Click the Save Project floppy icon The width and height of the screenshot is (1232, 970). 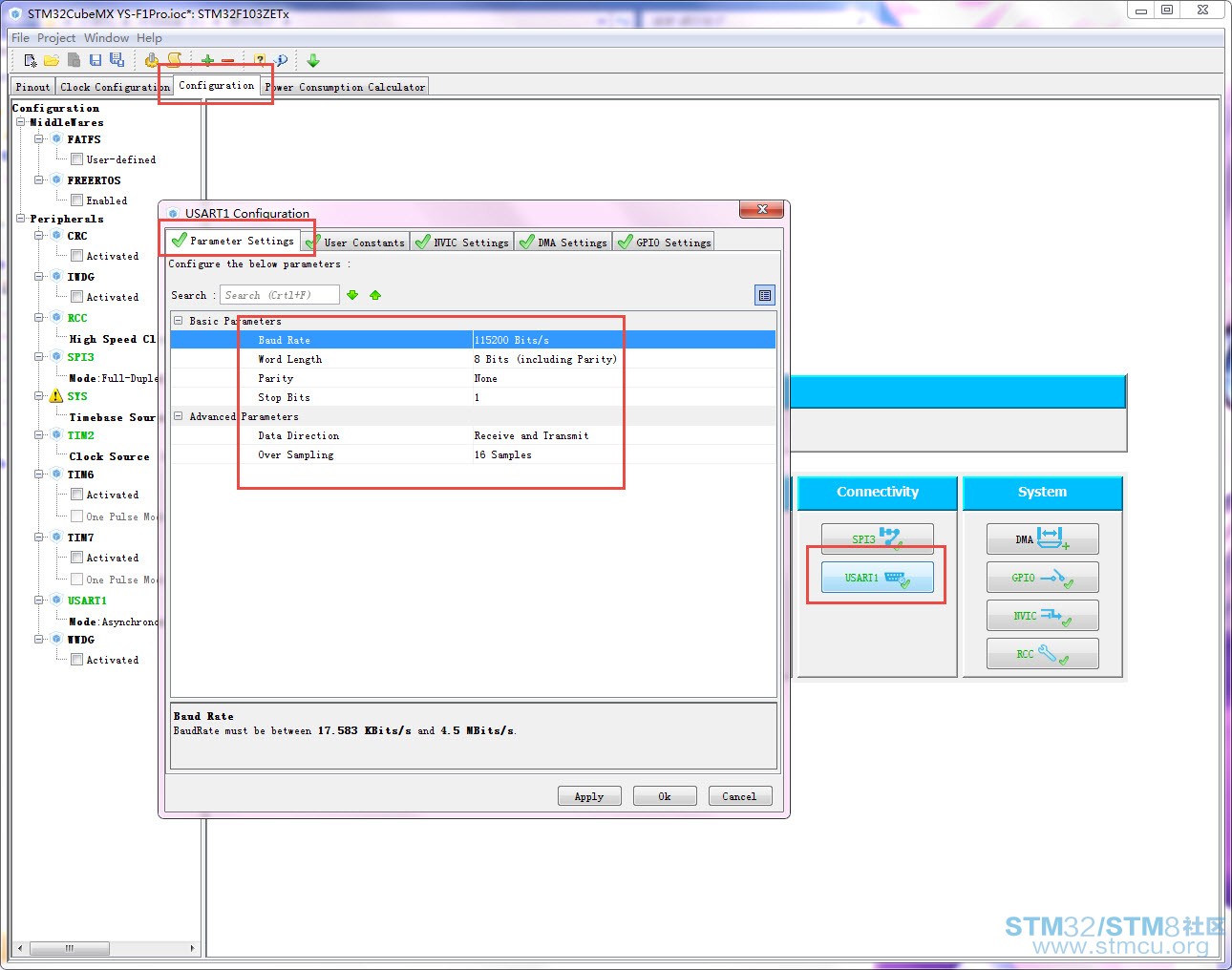click(x=96, y=60)
